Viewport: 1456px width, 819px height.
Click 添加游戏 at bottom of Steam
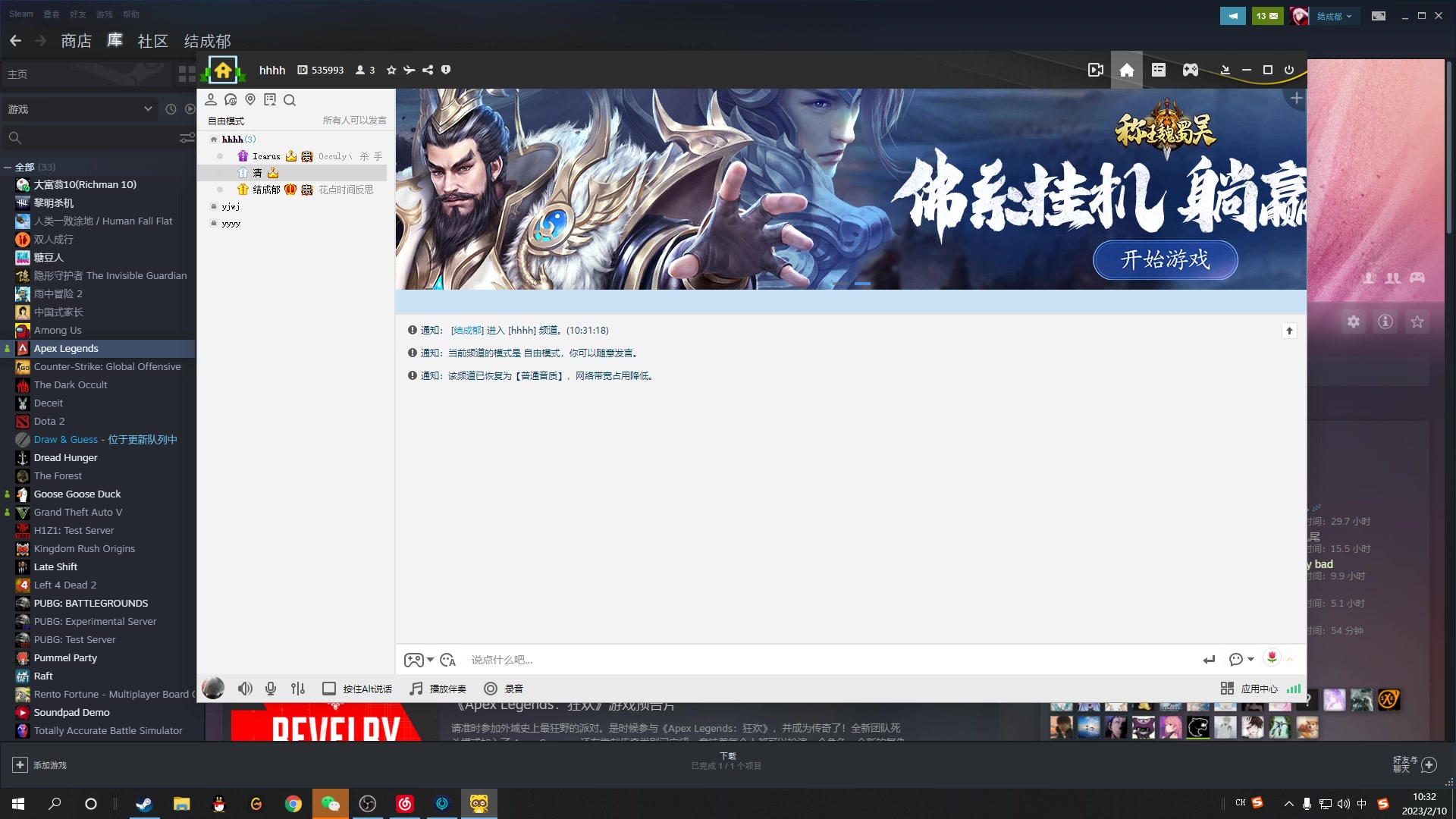tap(40, 765)
